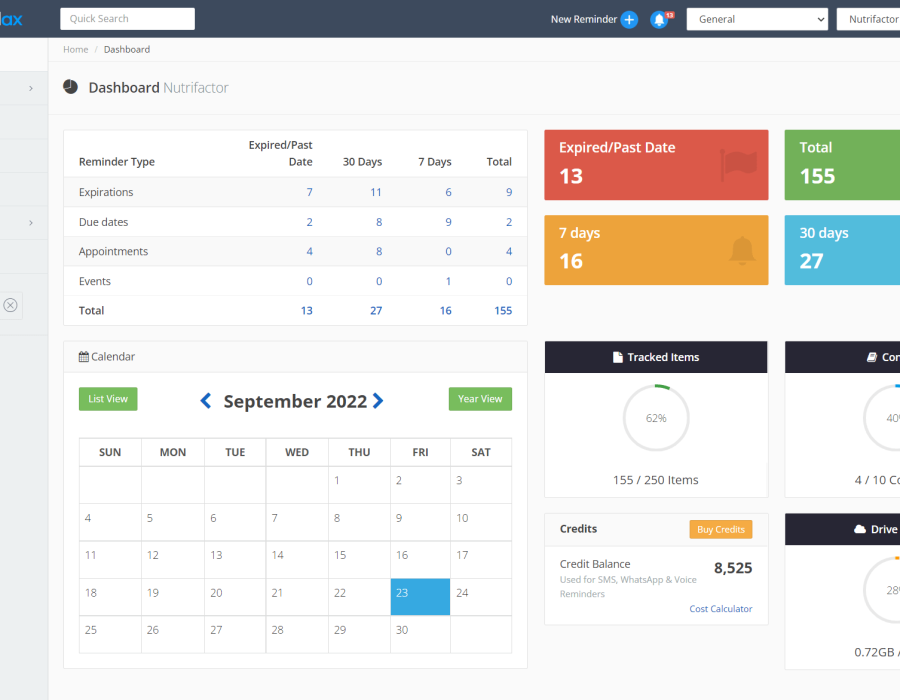
Task: Advance to next month with right chevron
Action: (x=378, y=401)
